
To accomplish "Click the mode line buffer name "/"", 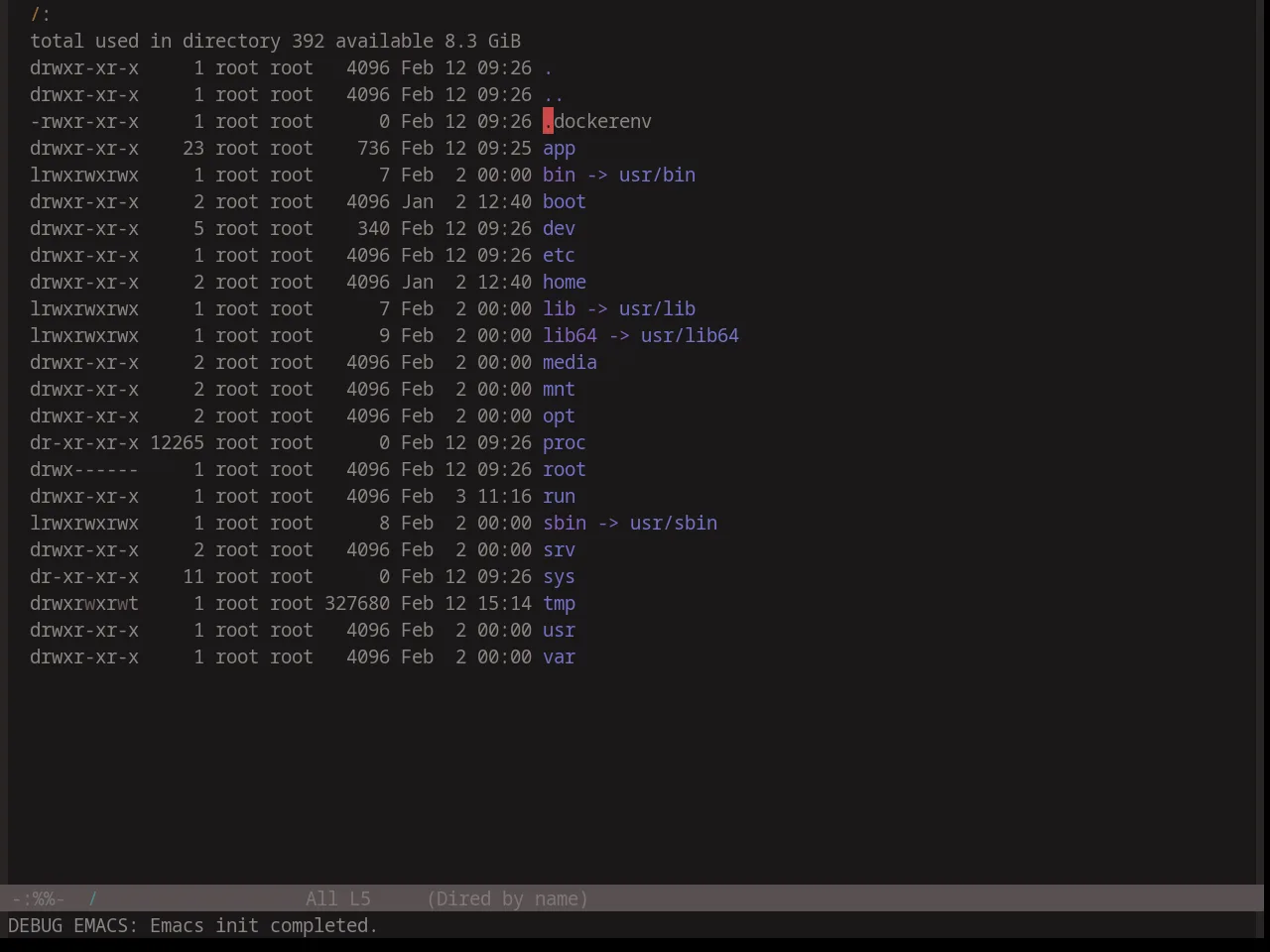I will (x=92, y=898).
